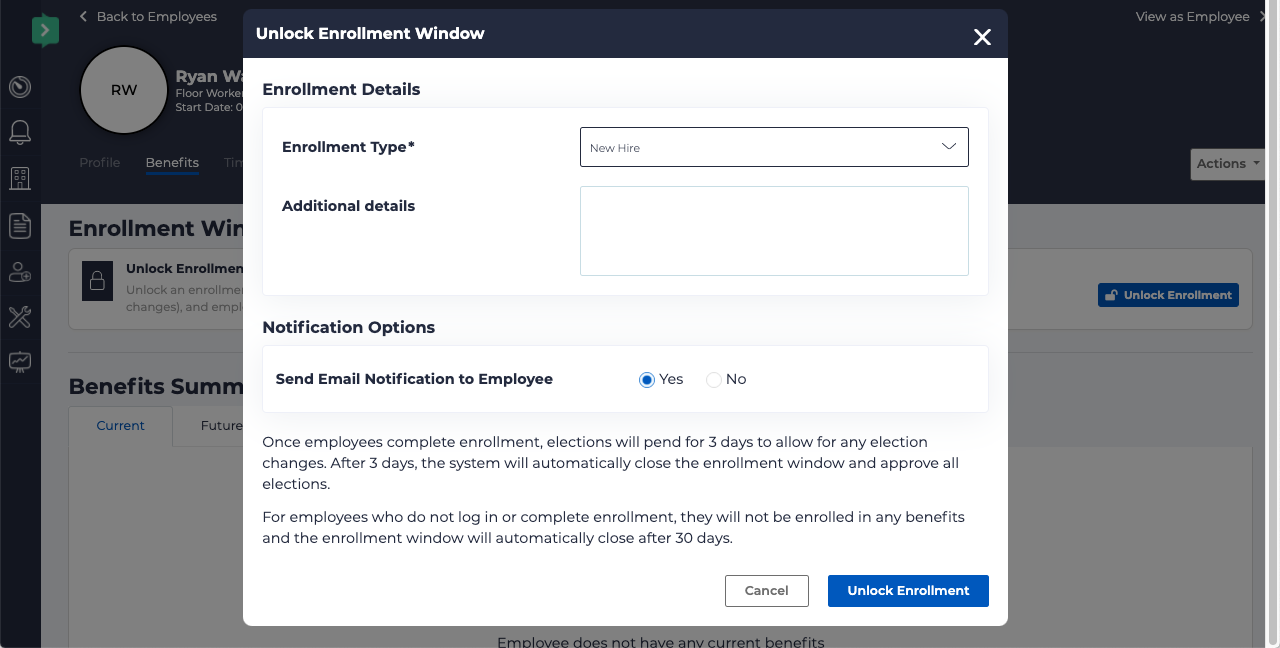The height and width of the screenshot is (648, 1280).
Task: Choose No for email notification to employee
Action: point(712,379)
